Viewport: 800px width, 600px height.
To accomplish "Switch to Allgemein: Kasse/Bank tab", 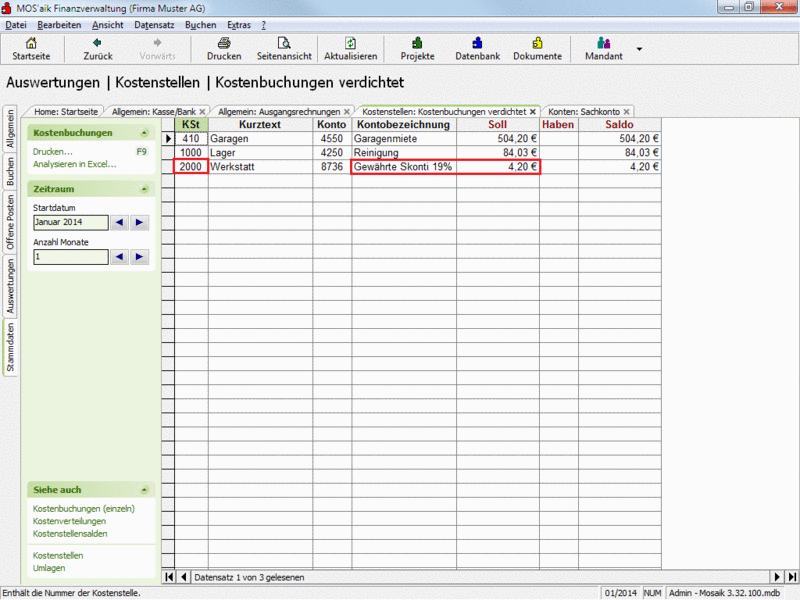I will coord(154,112).
